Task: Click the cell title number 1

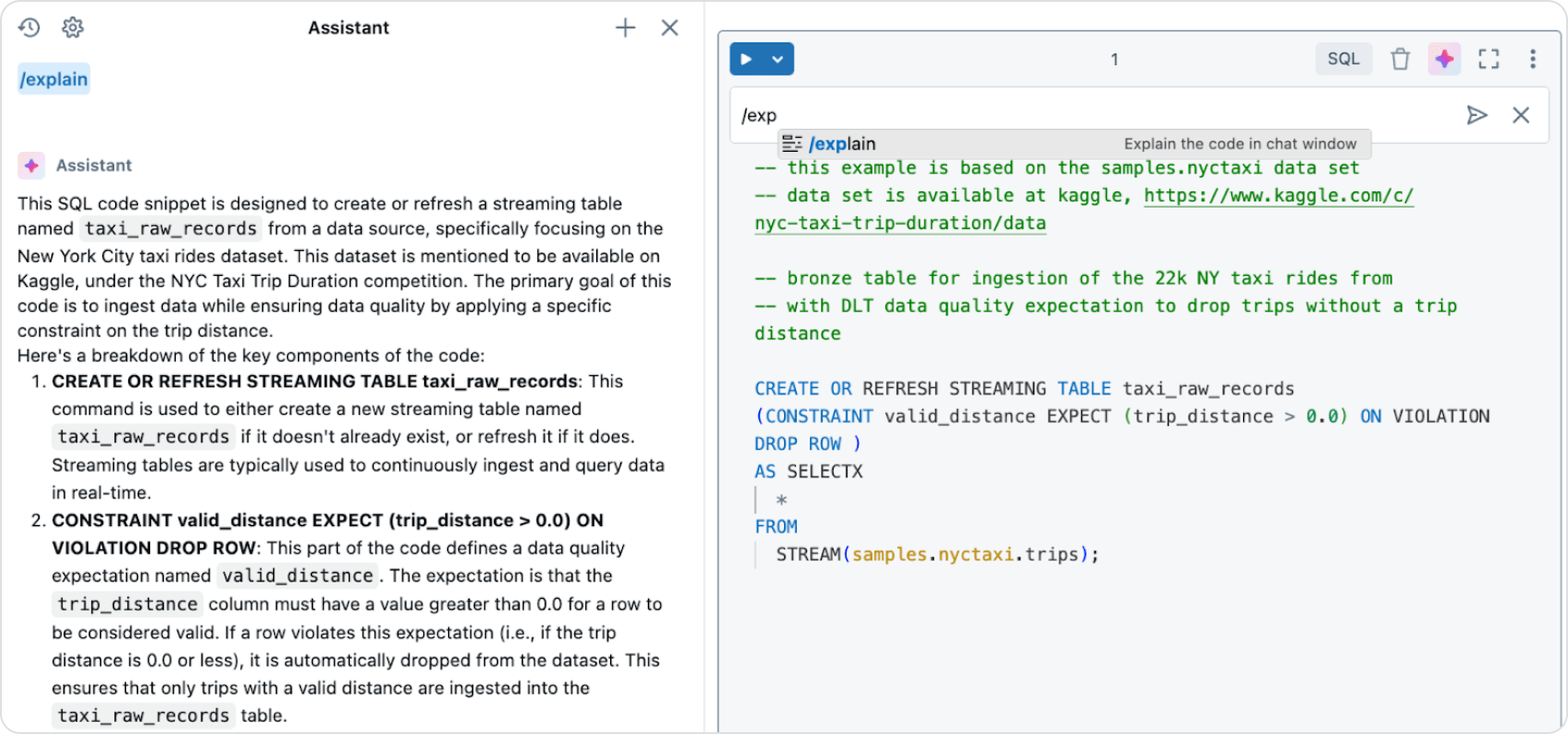Action: point(1113,60)
